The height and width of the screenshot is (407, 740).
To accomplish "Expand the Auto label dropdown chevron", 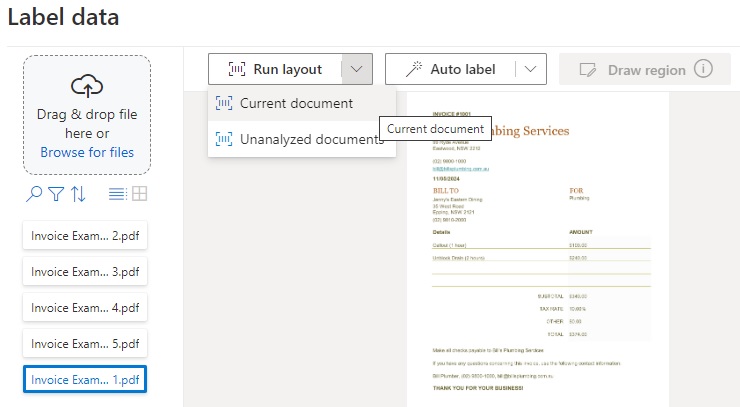I will pos(530,69).
